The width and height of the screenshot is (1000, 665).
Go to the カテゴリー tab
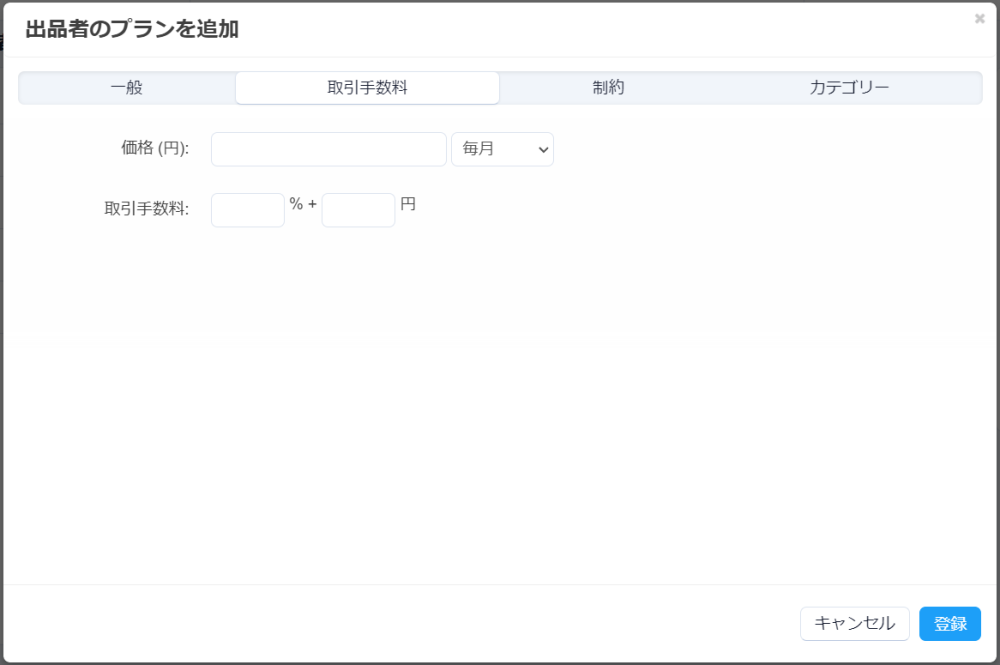(849, 87)
